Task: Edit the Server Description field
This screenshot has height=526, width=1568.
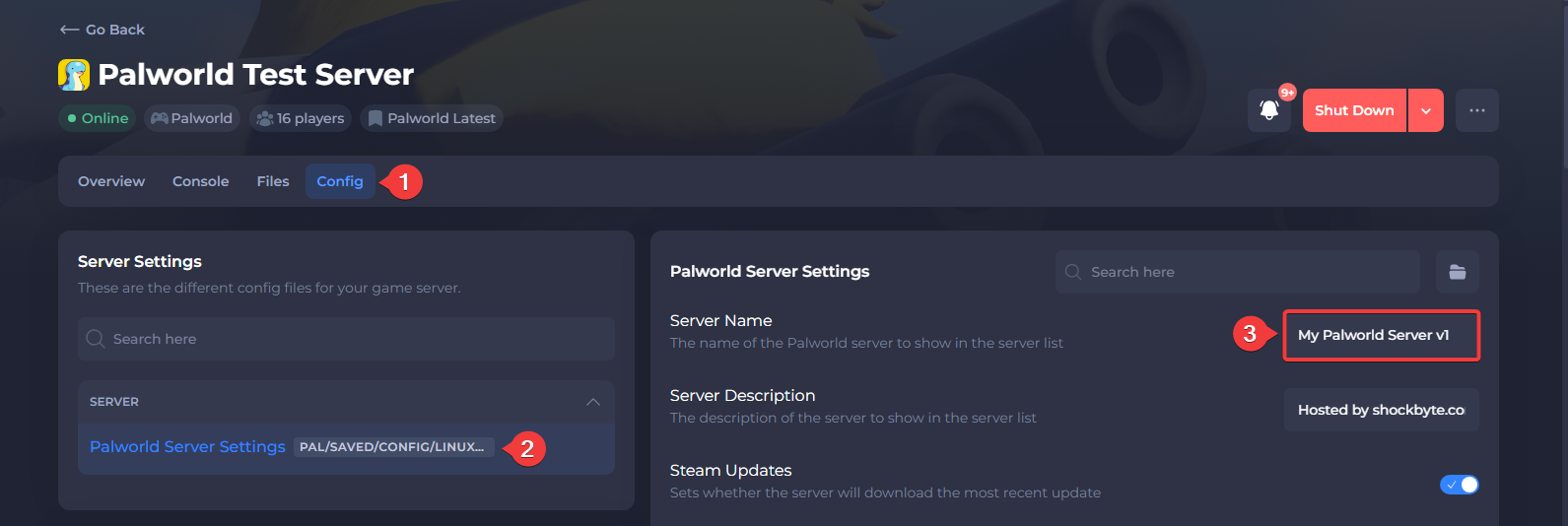Action: [1380, 410]
